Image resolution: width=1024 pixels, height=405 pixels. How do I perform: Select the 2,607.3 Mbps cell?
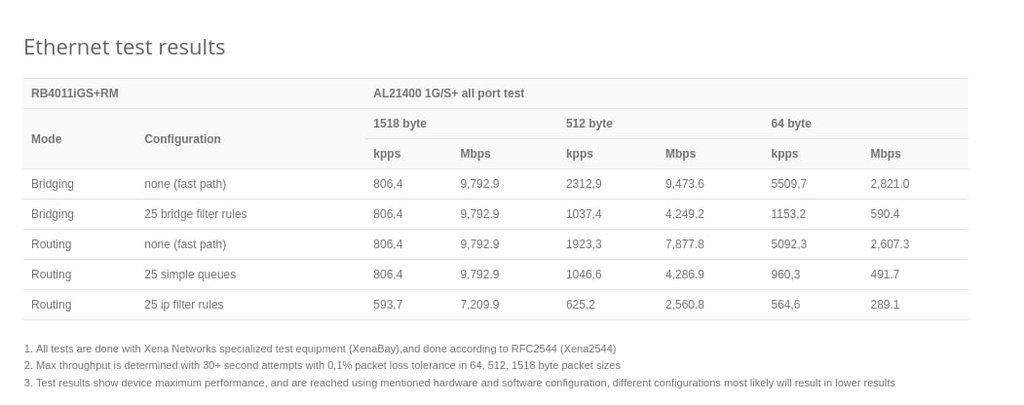pos(890,244)
